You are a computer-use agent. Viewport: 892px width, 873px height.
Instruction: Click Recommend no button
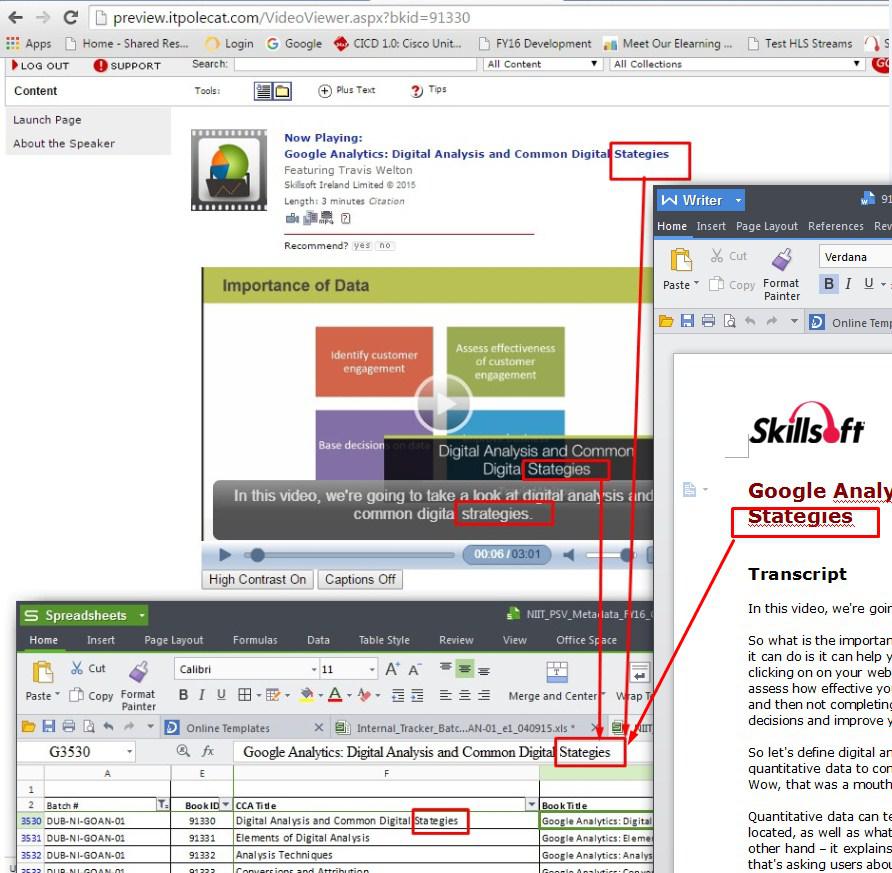pyautogui.click(x=385, y=246)
